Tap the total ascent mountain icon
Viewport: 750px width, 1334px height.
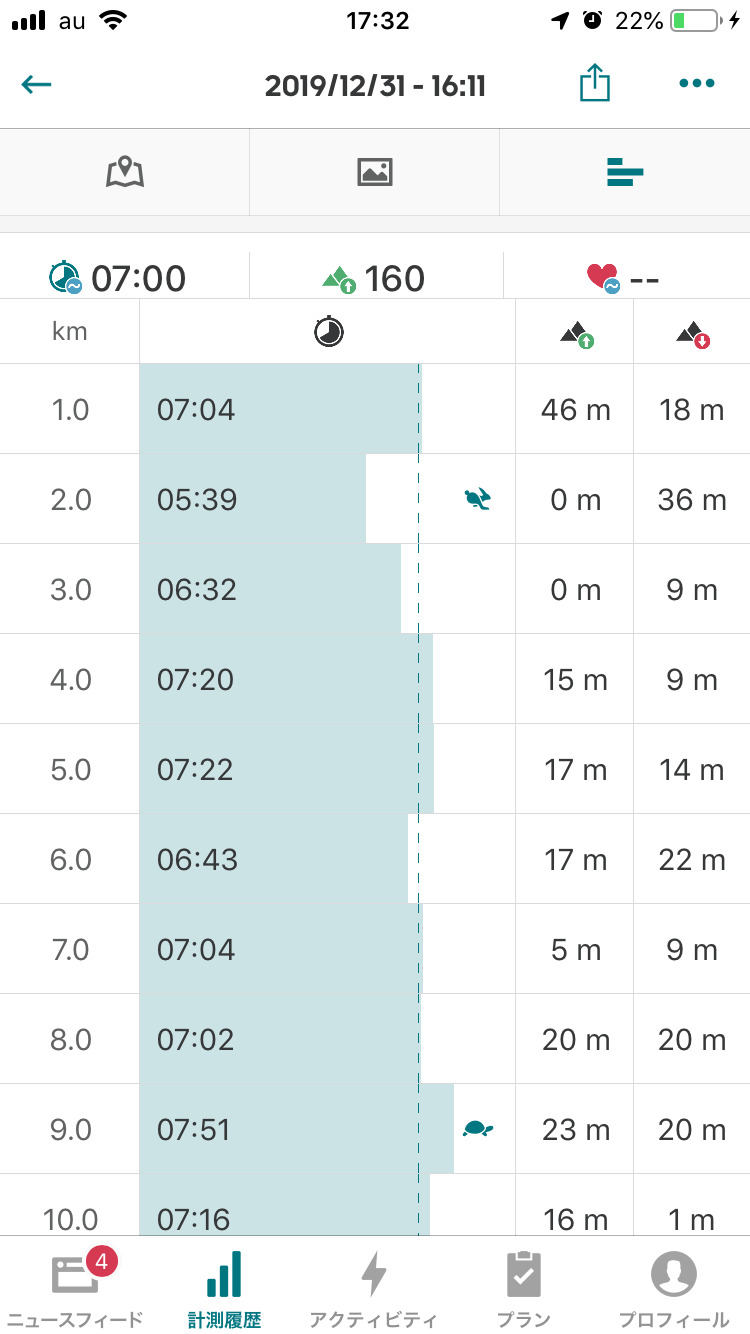[339, 278]
